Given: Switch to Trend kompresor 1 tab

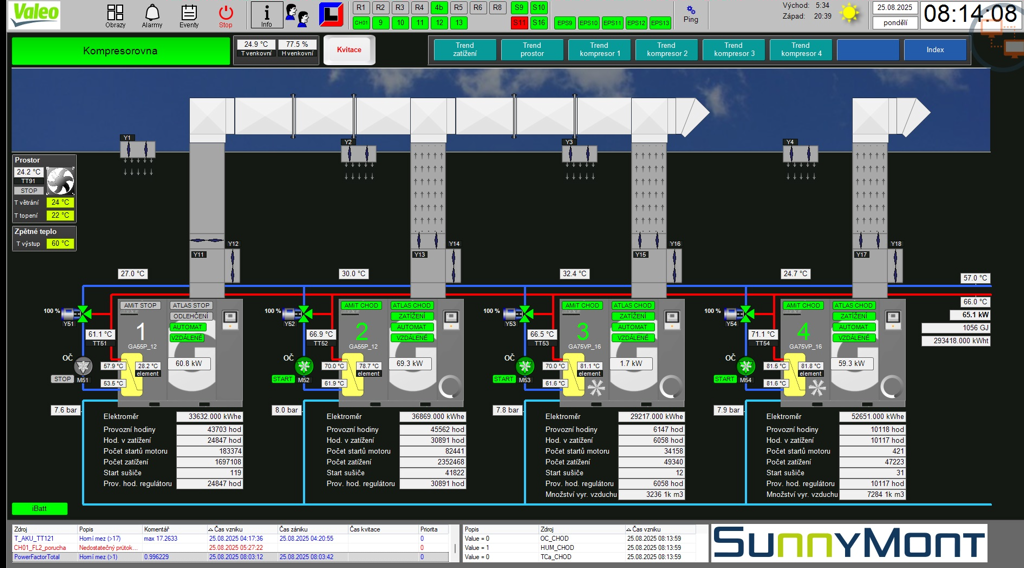Looking at the screenshot, I should tap(598, 49).
